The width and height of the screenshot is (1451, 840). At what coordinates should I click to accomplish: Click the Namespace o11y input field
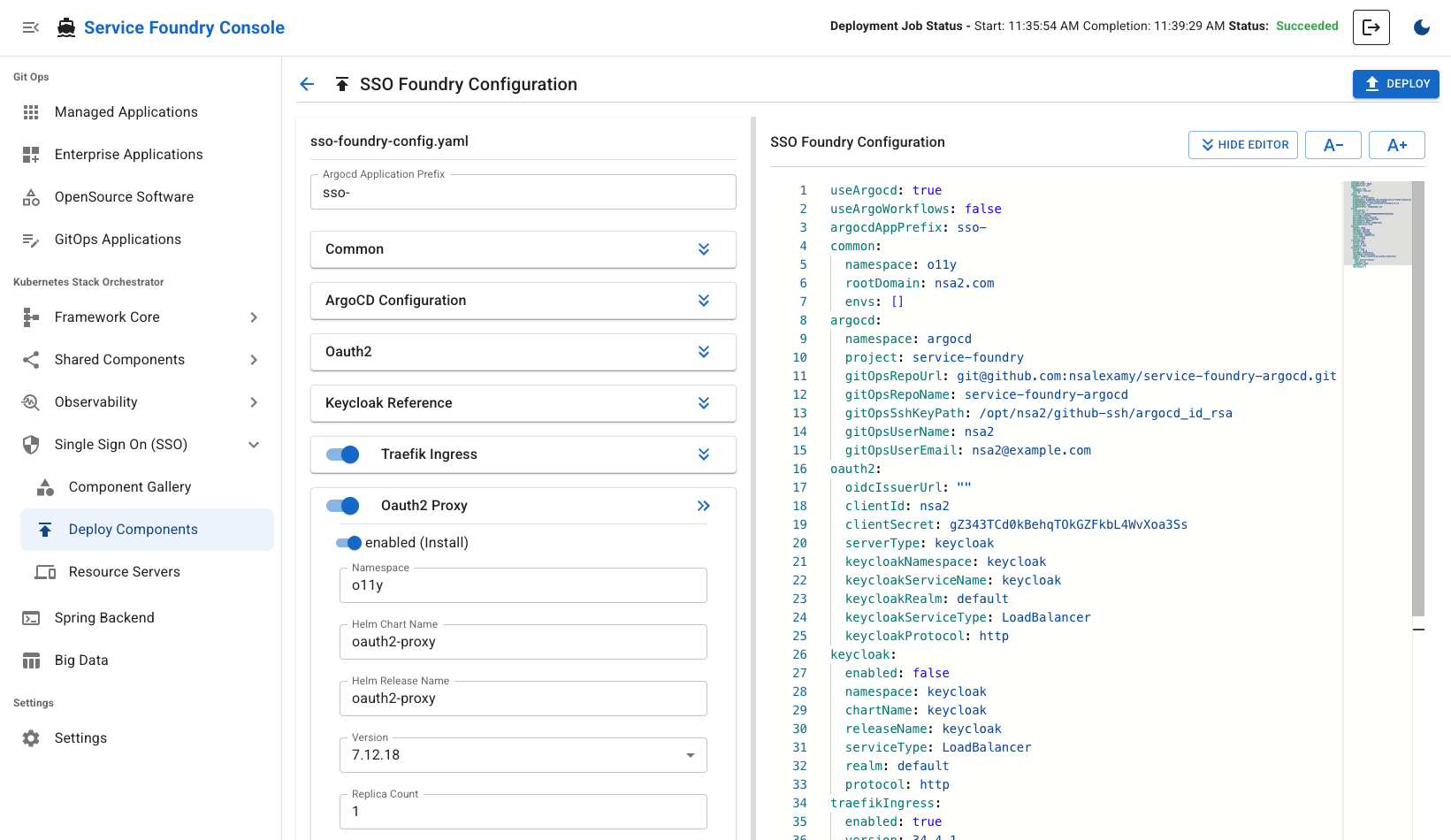(523, 585)
